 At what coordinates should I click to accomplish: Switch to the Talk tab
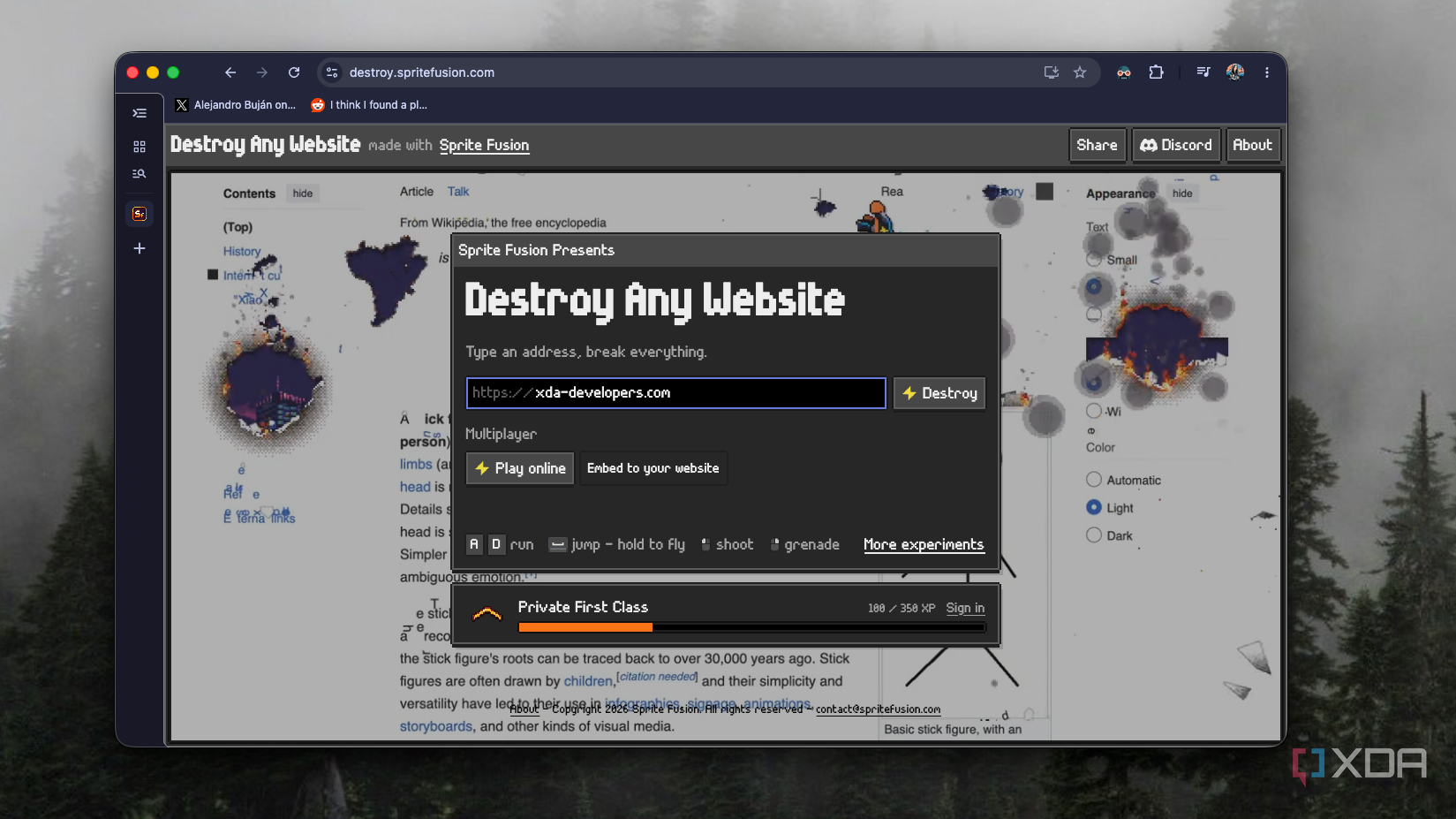tap(458, 192)
